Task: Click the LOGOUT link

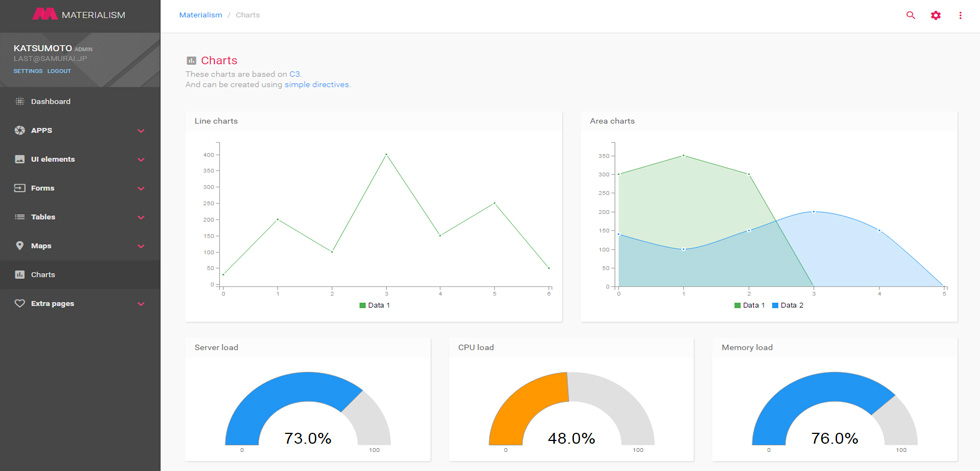Action: [x=59, y=71]
